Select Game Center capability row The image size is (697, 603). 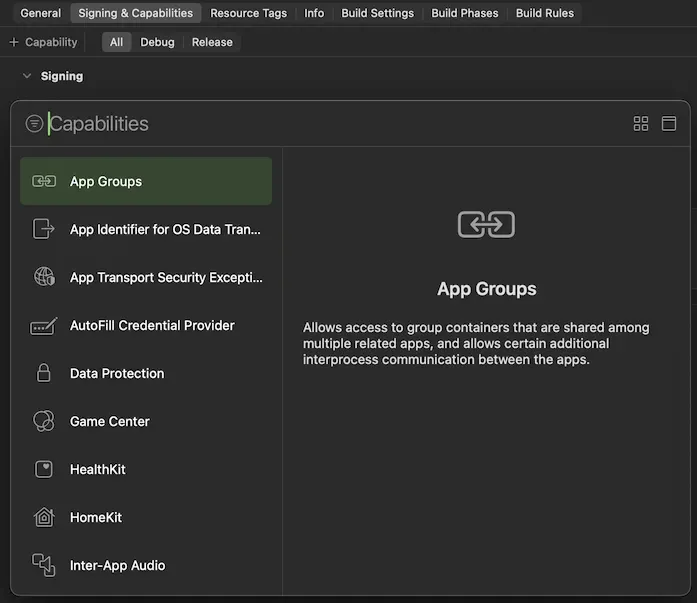[146, 421]
